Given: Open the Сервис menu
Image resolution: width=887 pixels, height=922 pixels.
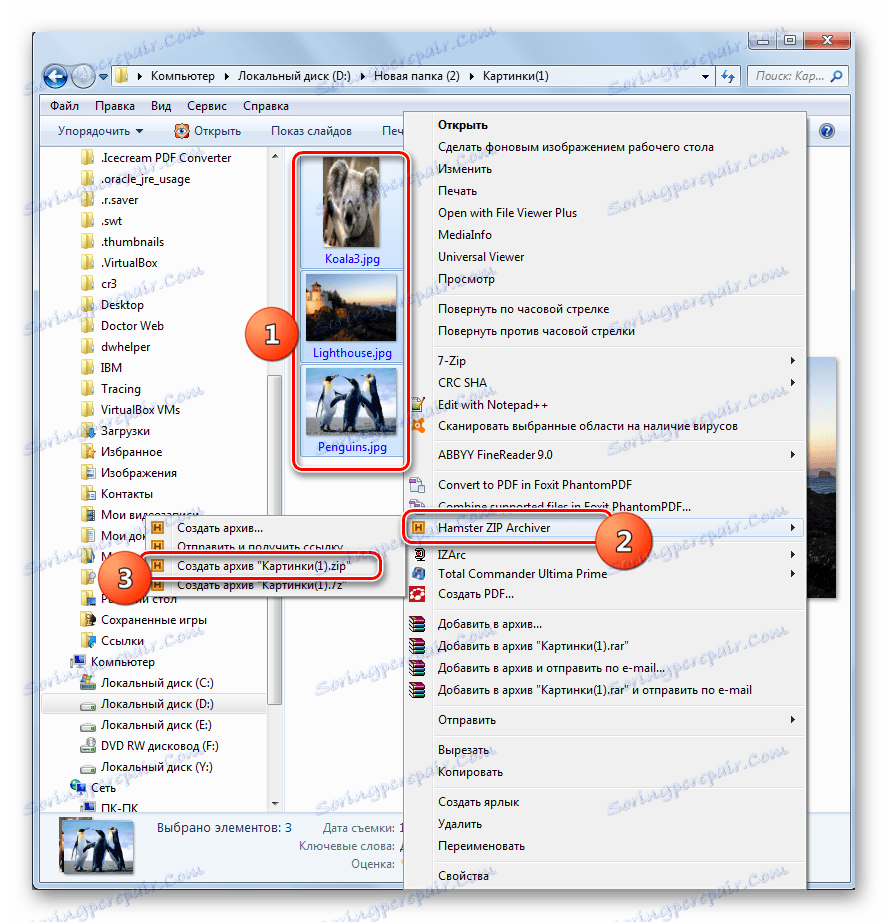Looking at the screenshot, I should 206,106.
